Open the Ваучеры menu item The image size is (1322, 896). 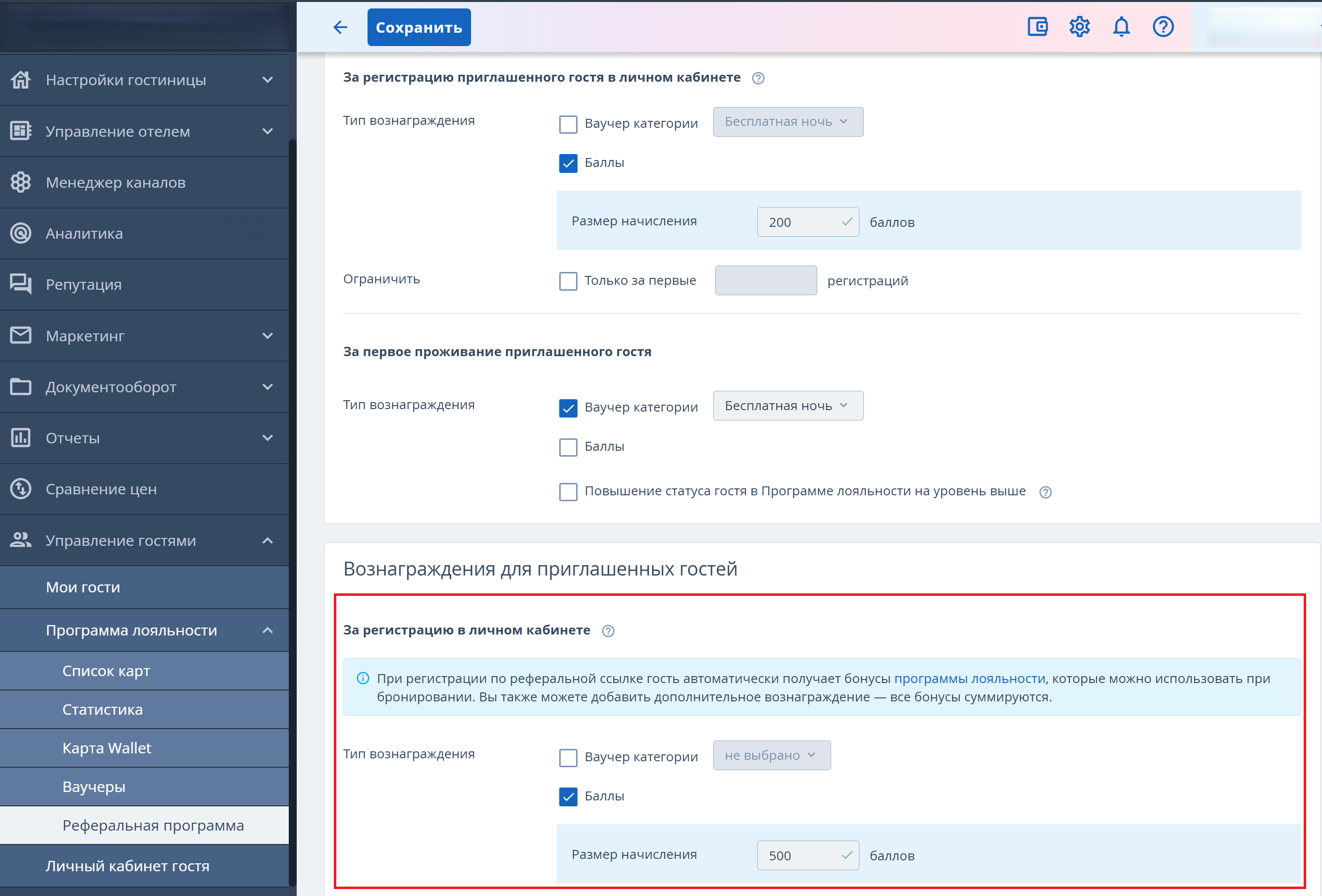(94, 787)
